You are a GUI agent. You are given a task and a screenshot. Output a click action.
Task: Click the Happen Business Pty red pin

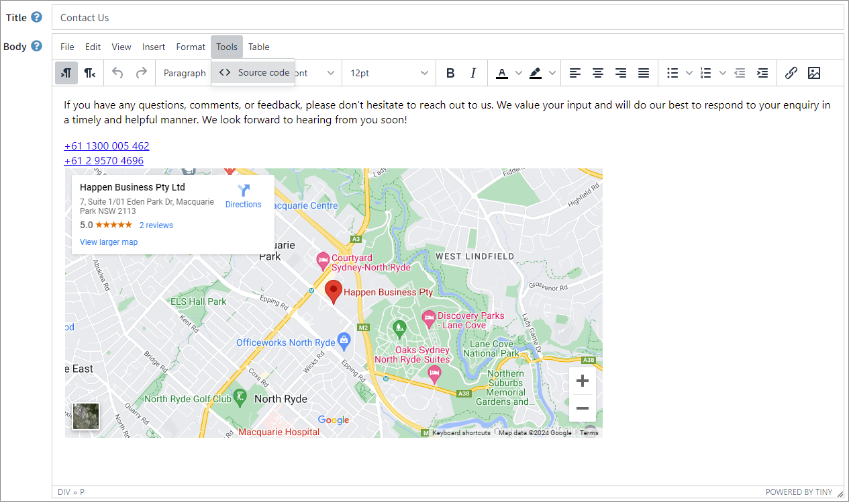tap(334, 291)
